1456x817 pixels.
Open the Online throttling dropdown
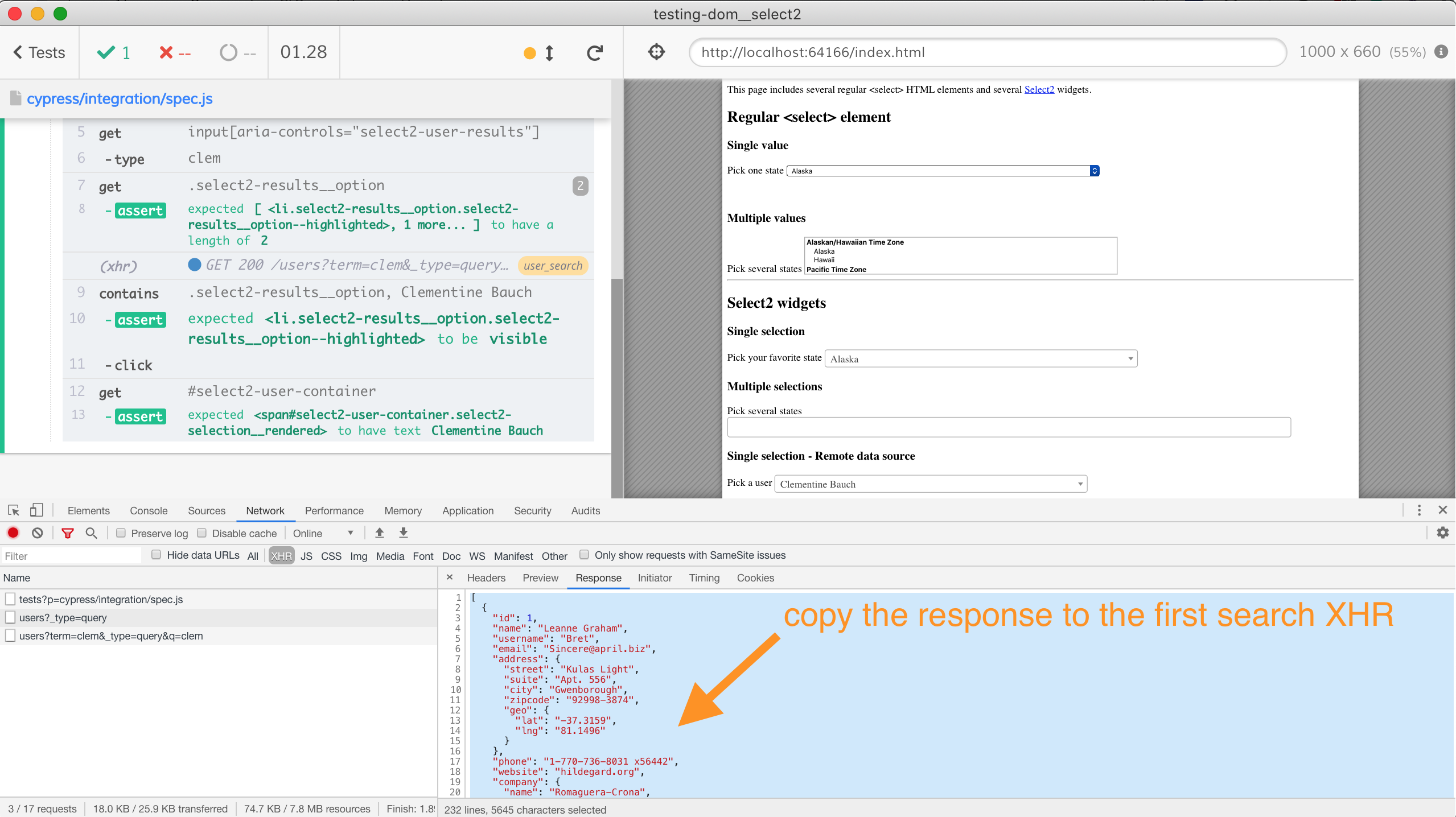pyautogui.click(x=323, y=533)
